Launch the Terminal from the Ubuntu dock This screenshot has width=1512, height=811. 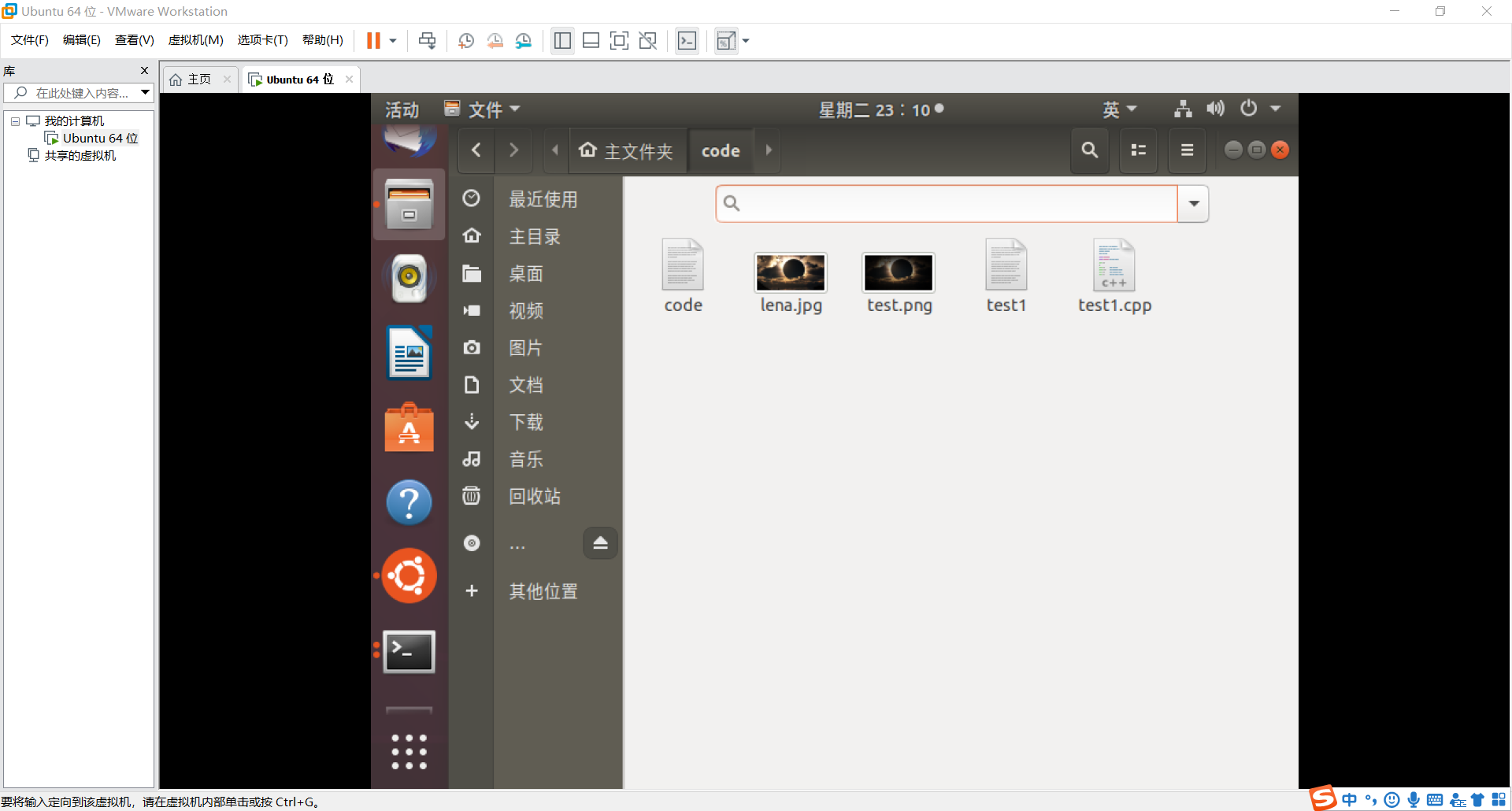point(409,651)
